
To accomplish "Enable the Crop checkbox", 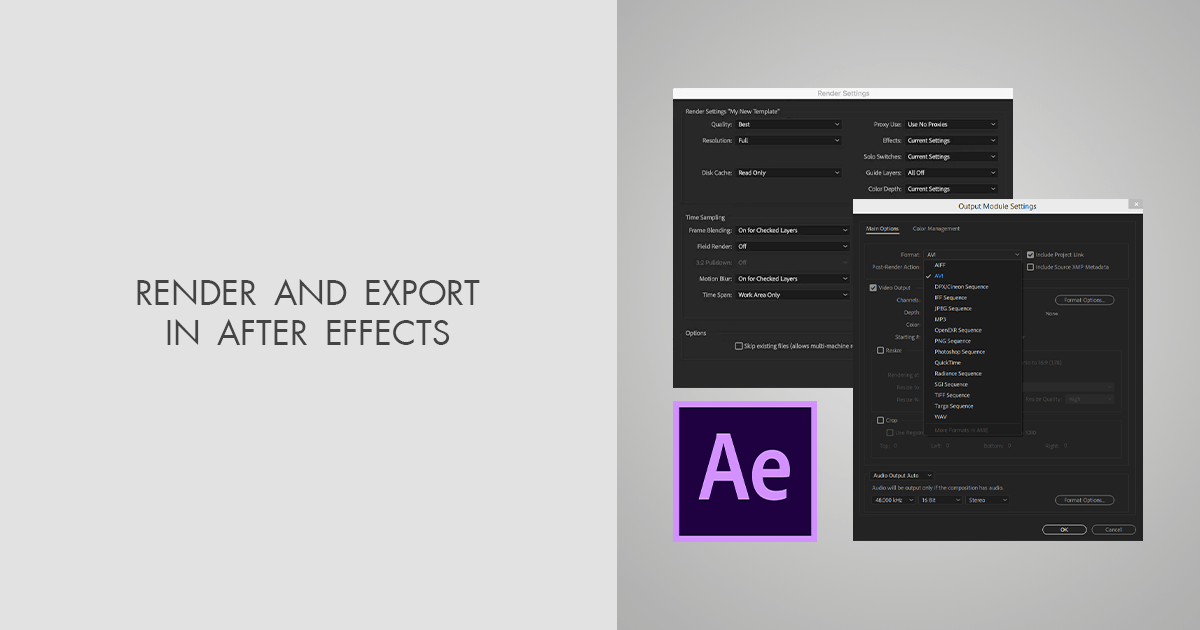I will tap(881, 420).
